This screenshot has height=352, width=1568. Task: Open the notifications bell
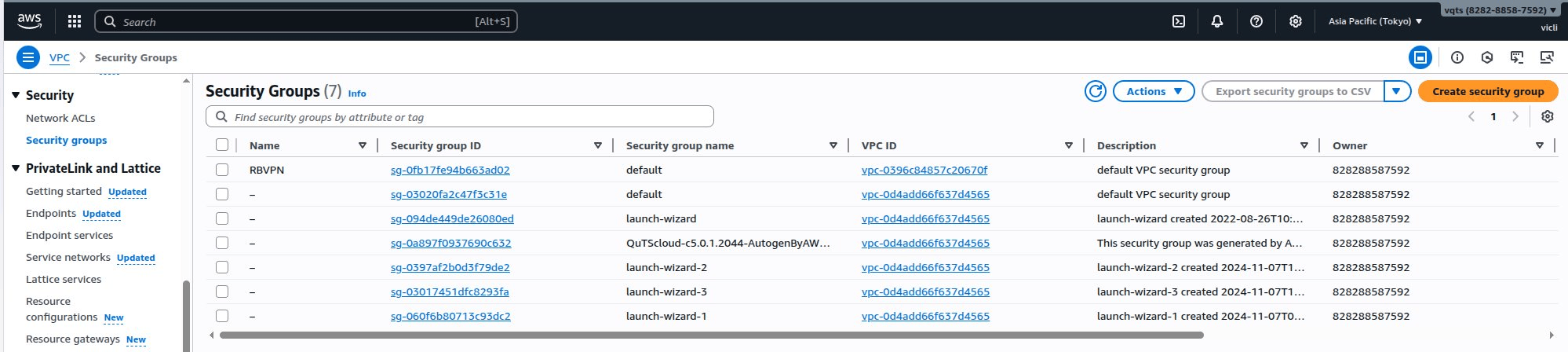click(1216, 21)
